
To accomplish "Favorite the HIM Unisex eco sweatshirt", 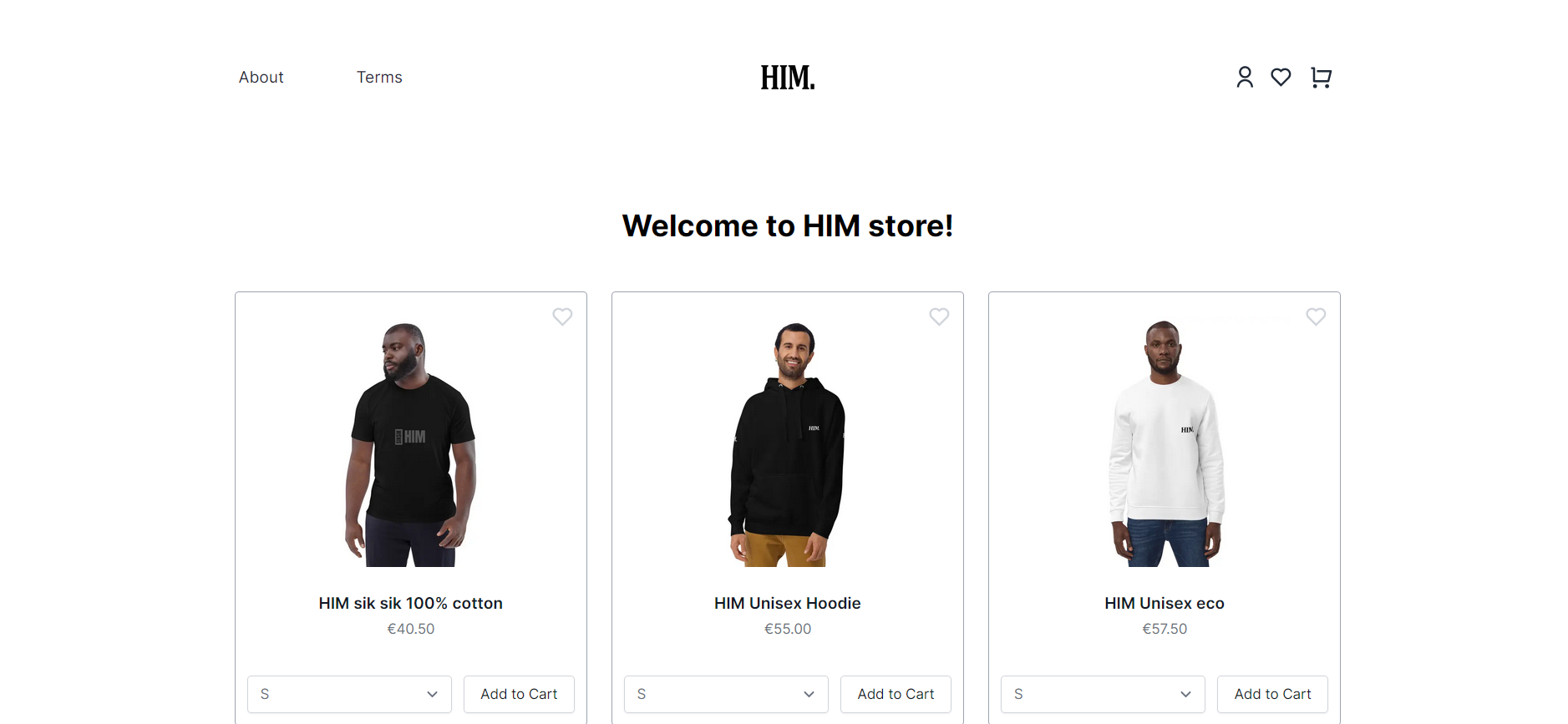I will 1316,316.
